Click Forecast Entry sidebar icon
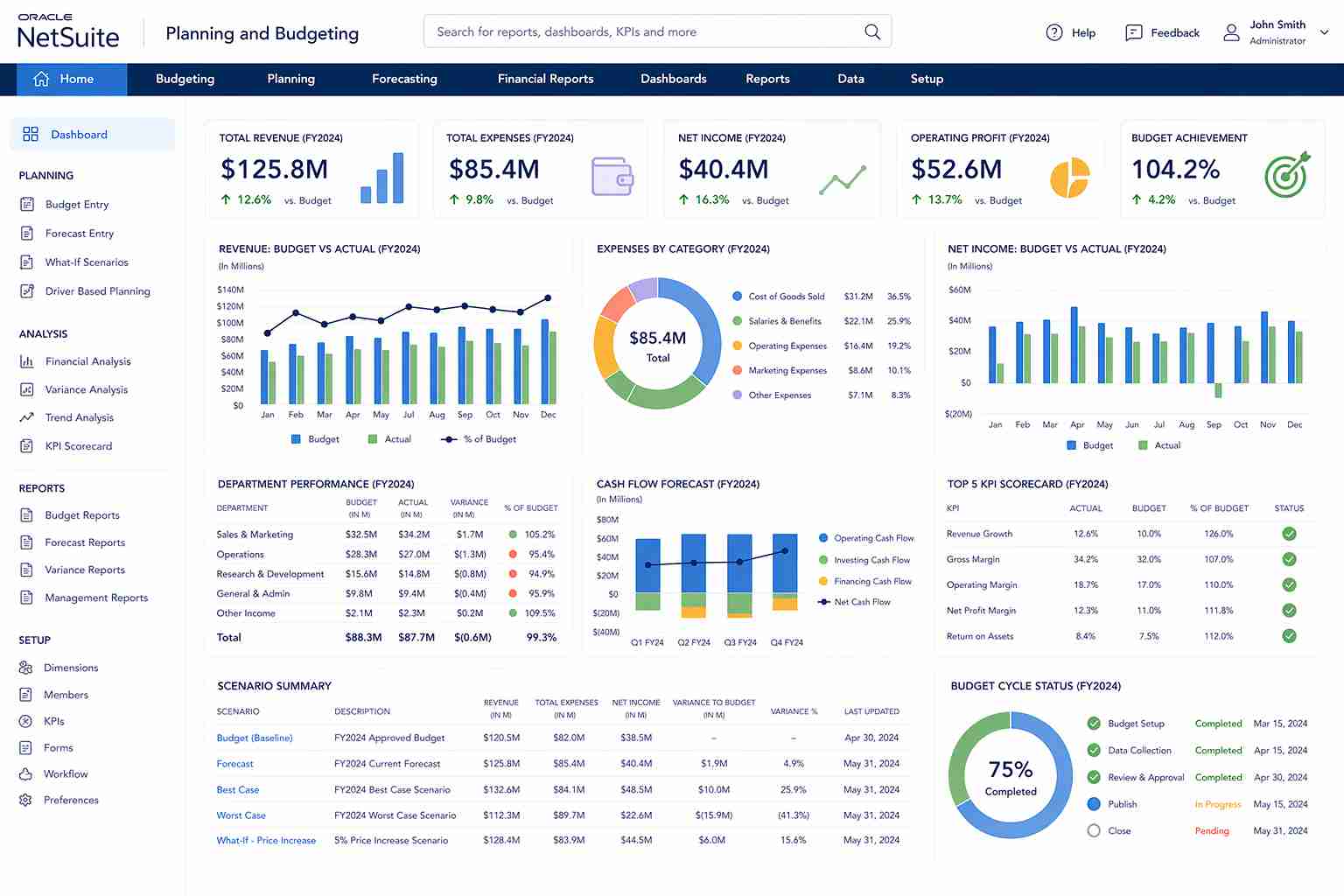Viewport: 1344px width, 896px height. (x=26, y=233)
